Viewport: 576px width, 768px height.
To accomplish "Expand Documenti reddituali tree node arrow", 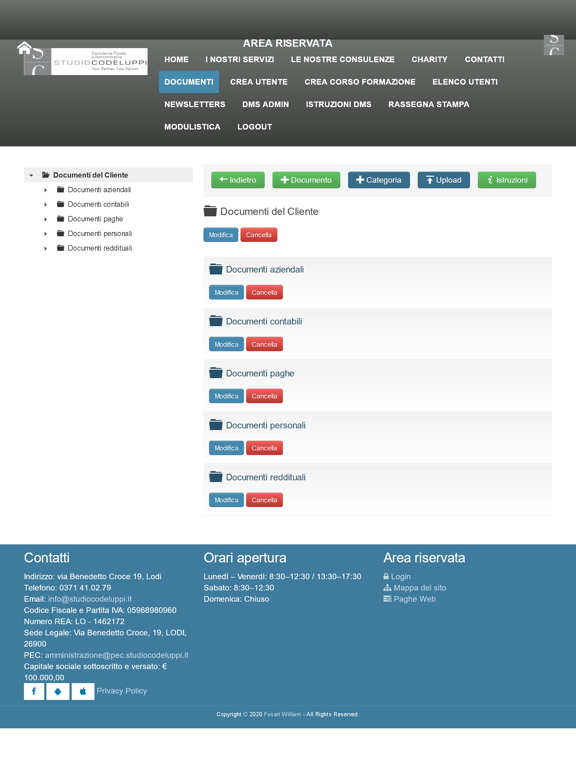I will pos(46,249).
